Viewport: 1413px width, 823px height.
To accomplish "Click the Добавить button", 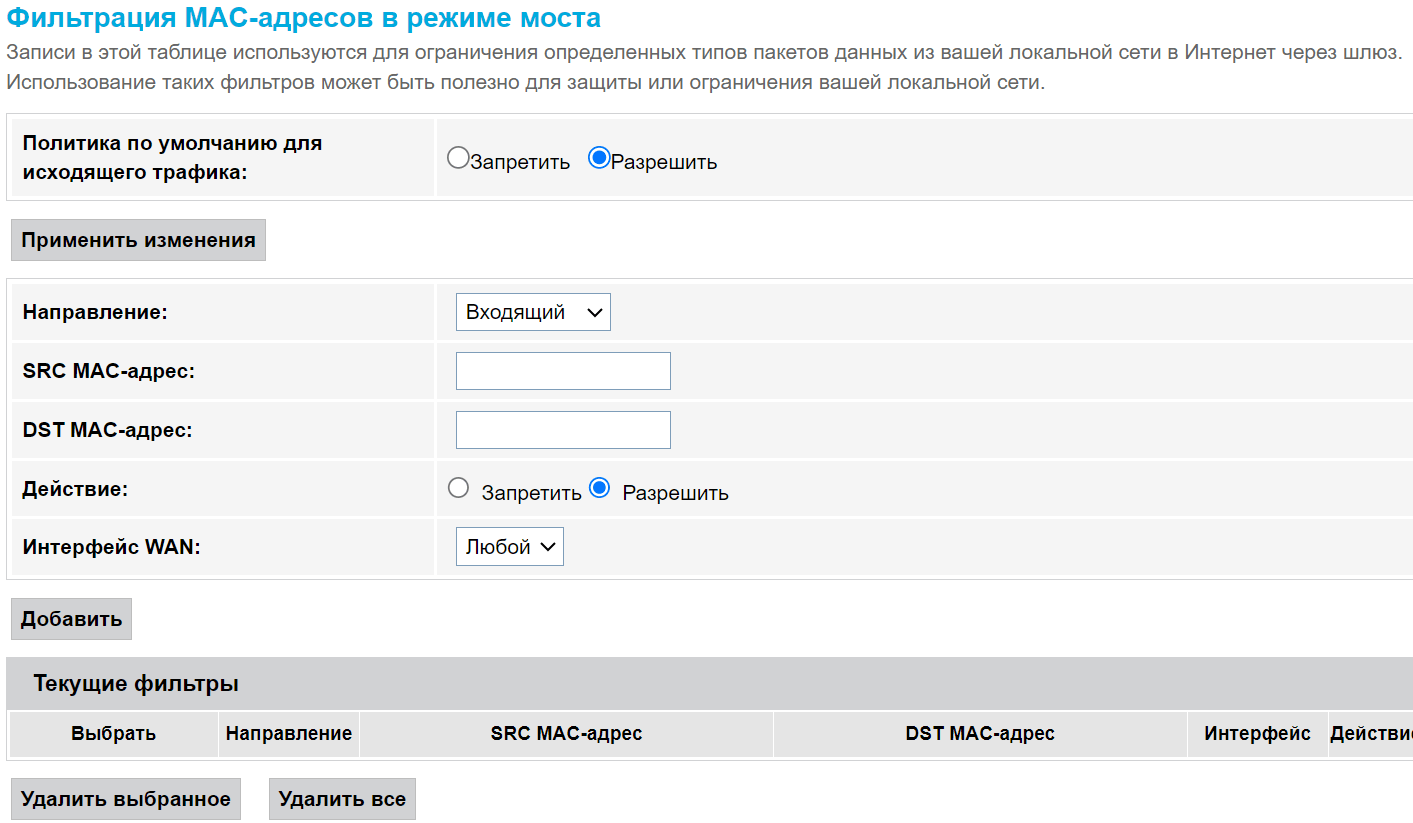I will coord(71,619).
